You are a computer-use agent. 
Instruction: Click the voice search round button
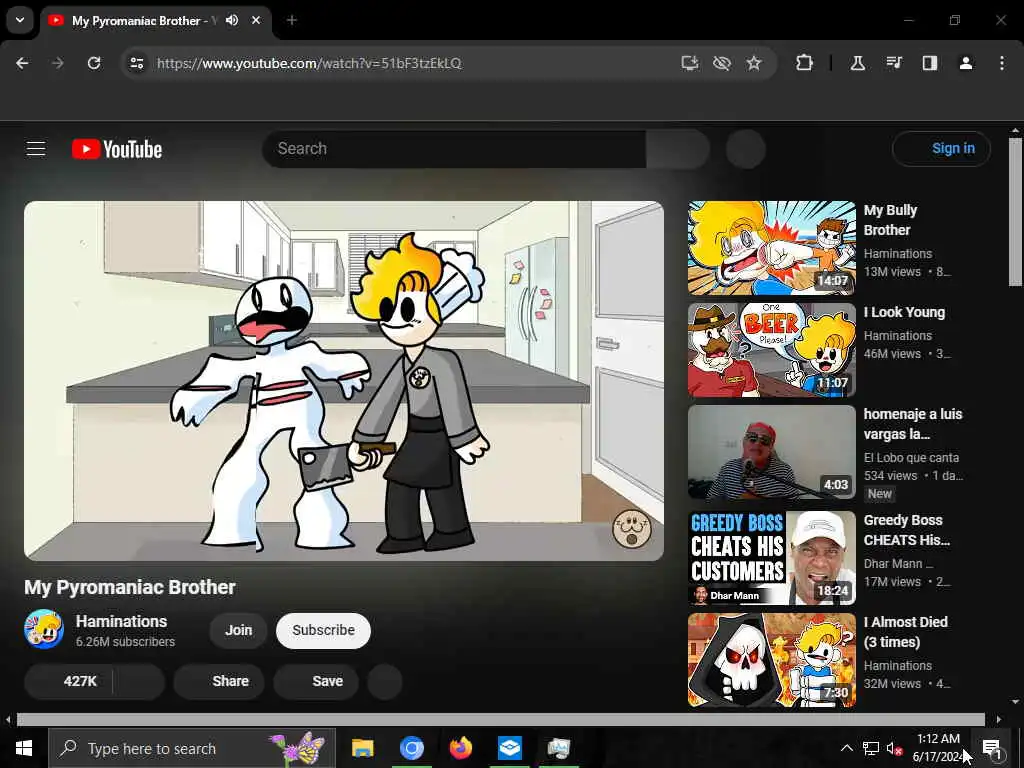click(746, 149)
